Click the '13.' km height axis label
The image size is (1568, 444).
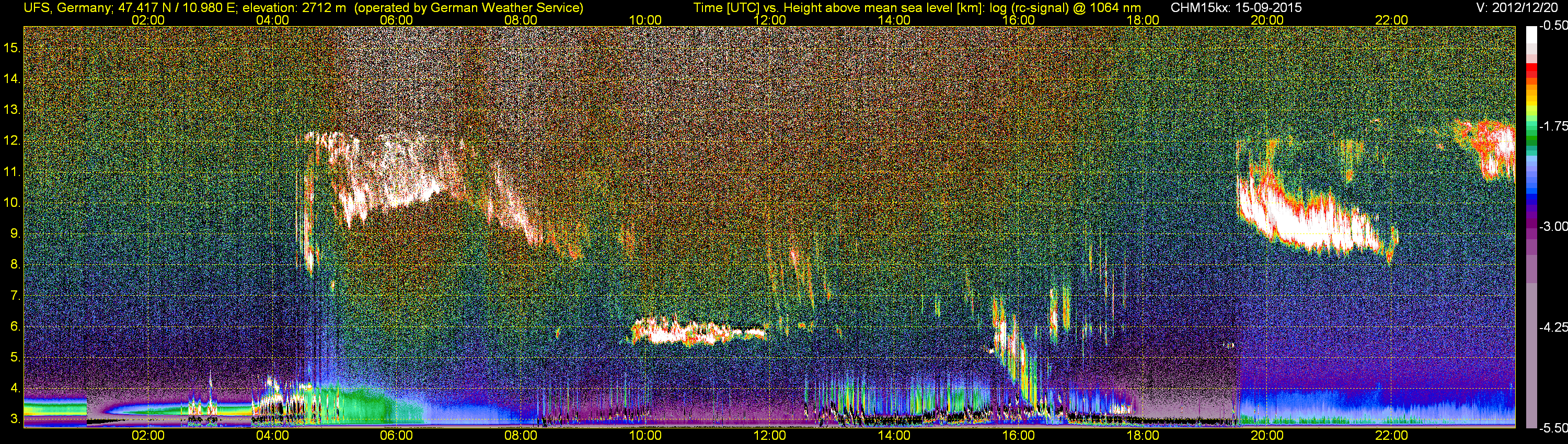pos(12,110)
